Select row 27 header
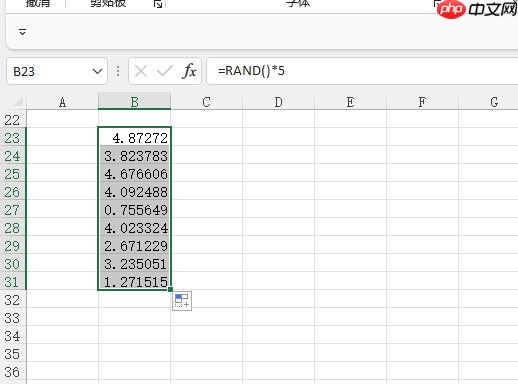 [13, 210]
